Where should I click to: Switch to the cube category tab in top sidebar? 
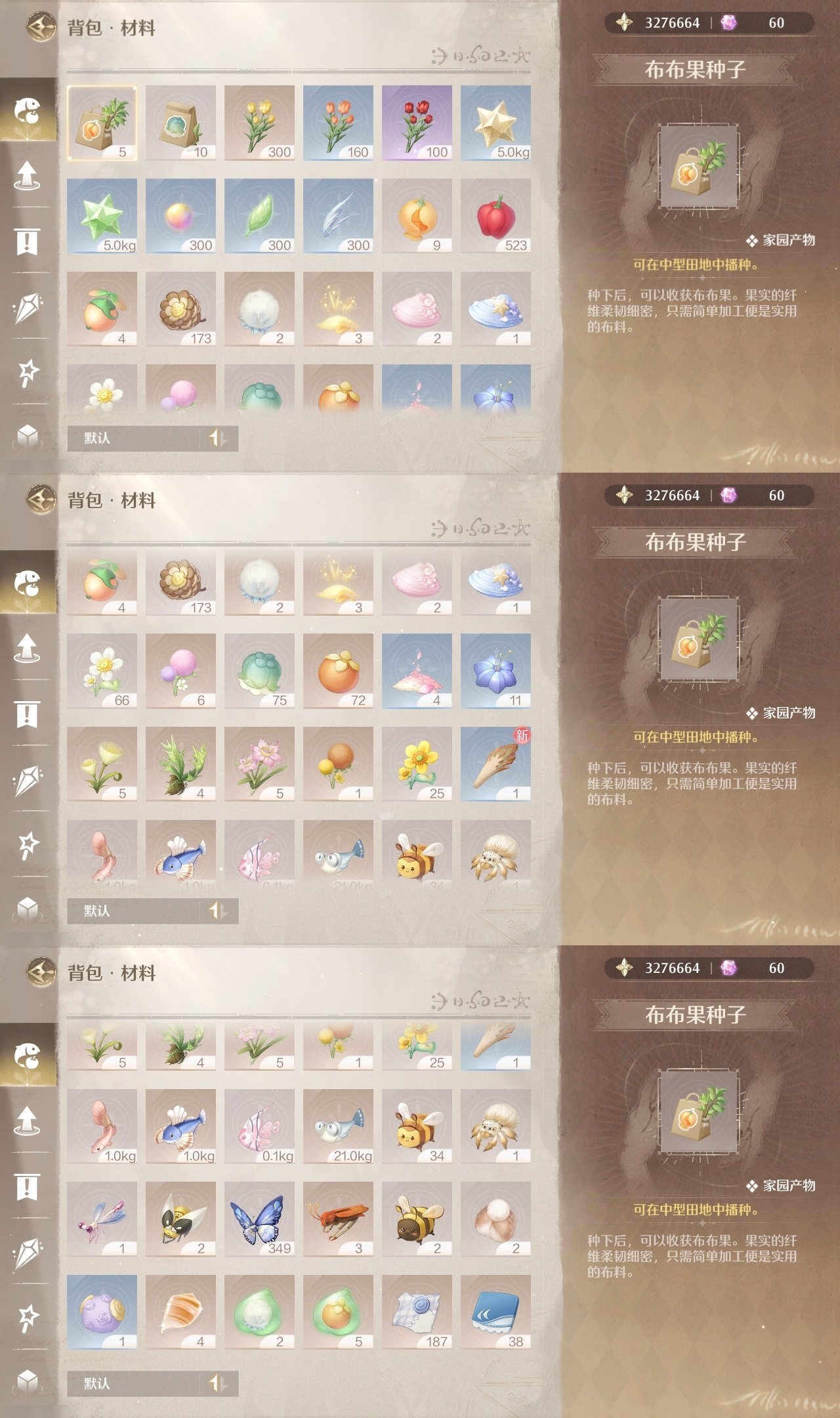pos(27,435)
